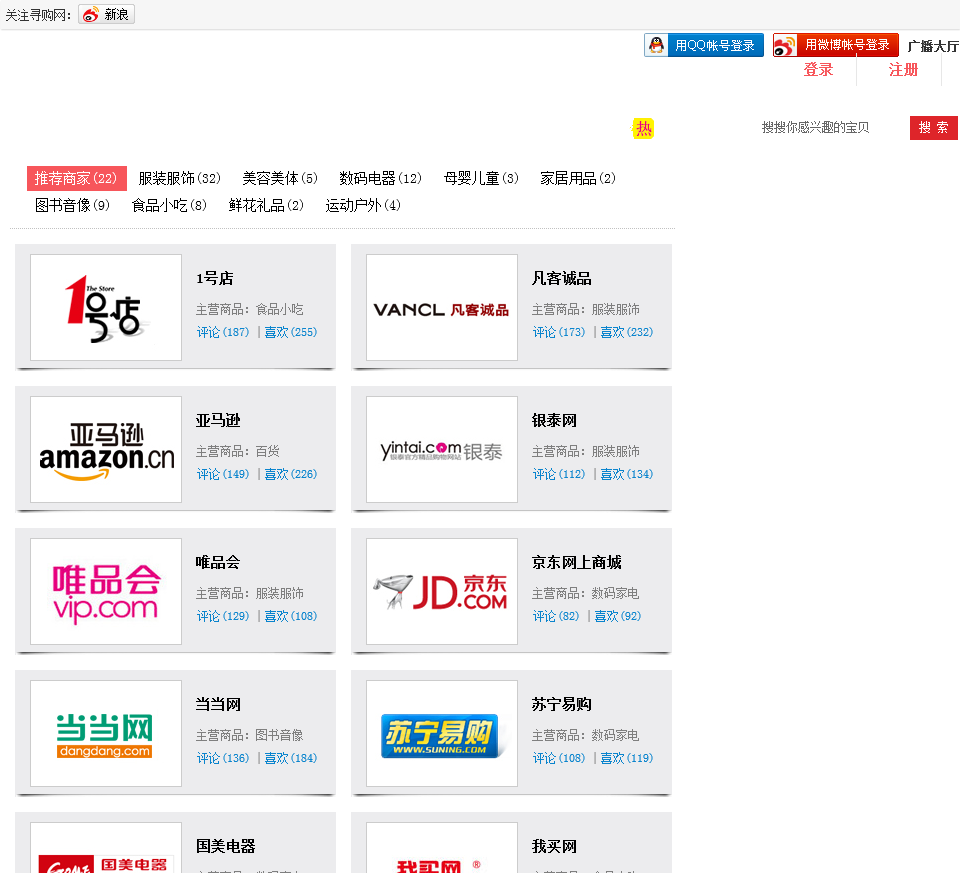Open the 国美电器 logo thumbnail
Viewport: 960px width, 873px height.
coord(106,848)
